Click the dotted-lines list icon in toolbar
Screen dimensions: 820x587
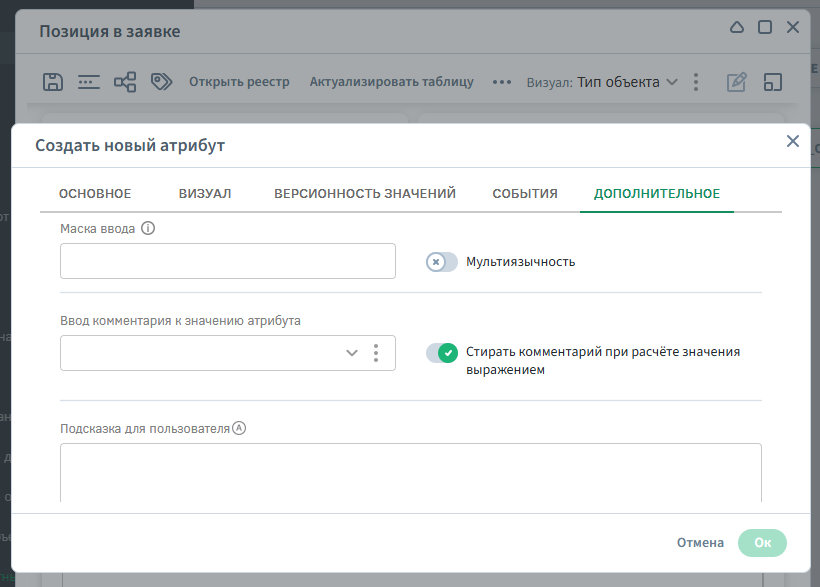[x=89, y=82]
